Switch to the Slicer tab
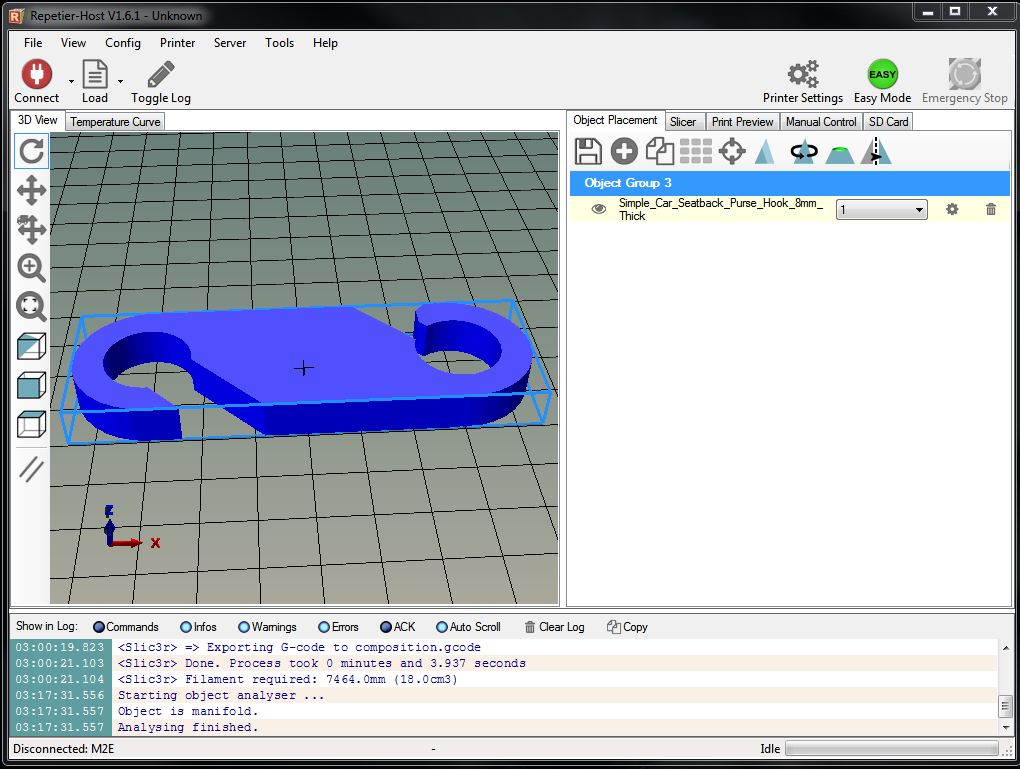 pos(683,122)
